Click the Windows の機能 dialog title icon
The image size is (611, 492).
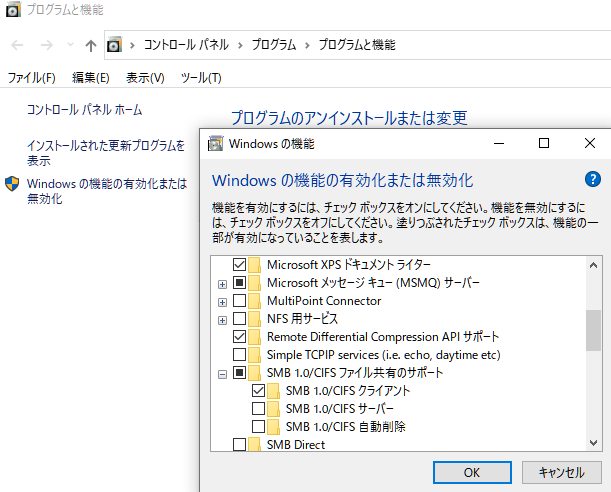(215, 144)
